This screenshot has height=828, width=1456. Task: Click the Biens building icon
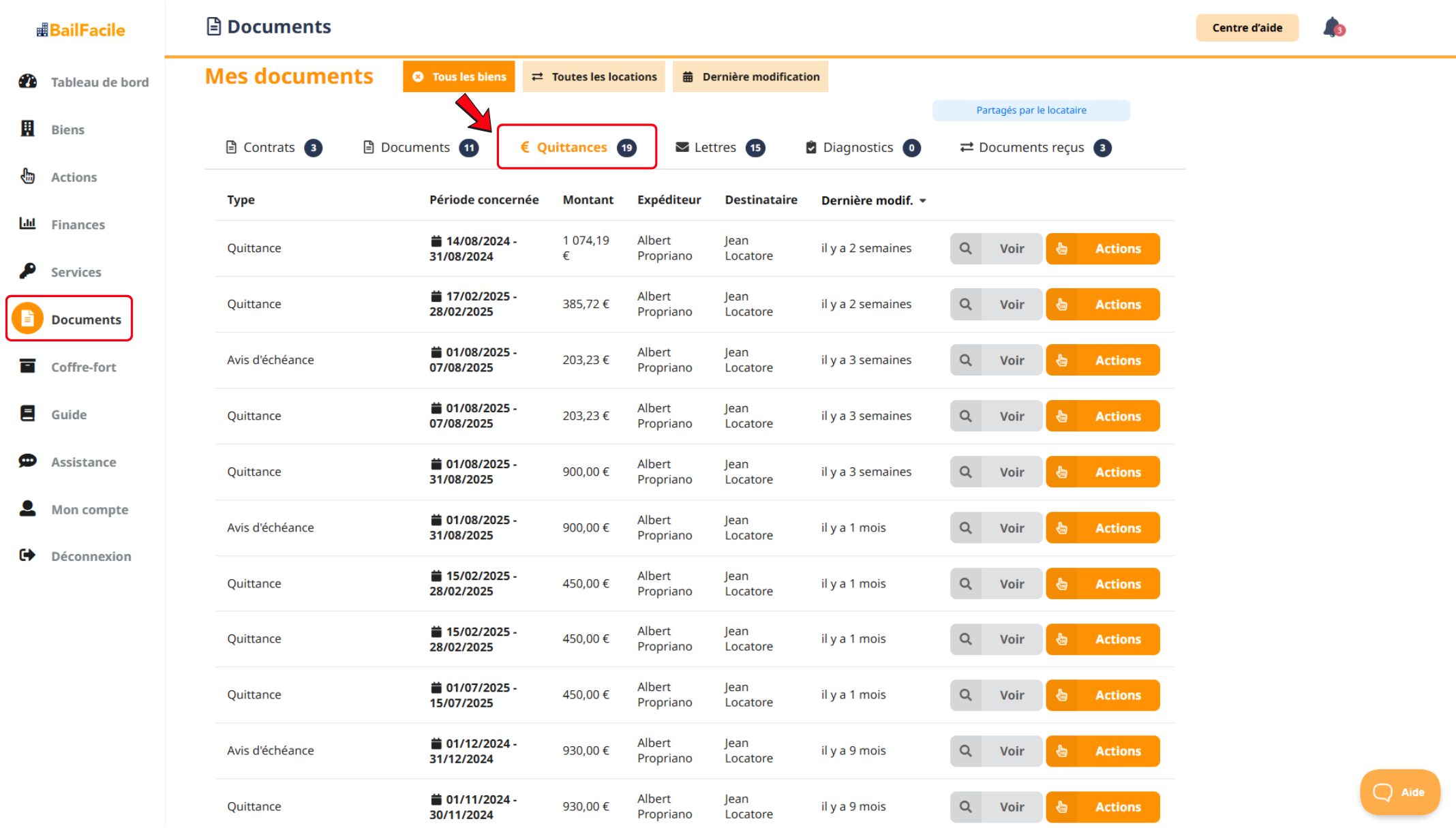pyautogui.click(x=27, y=129)
